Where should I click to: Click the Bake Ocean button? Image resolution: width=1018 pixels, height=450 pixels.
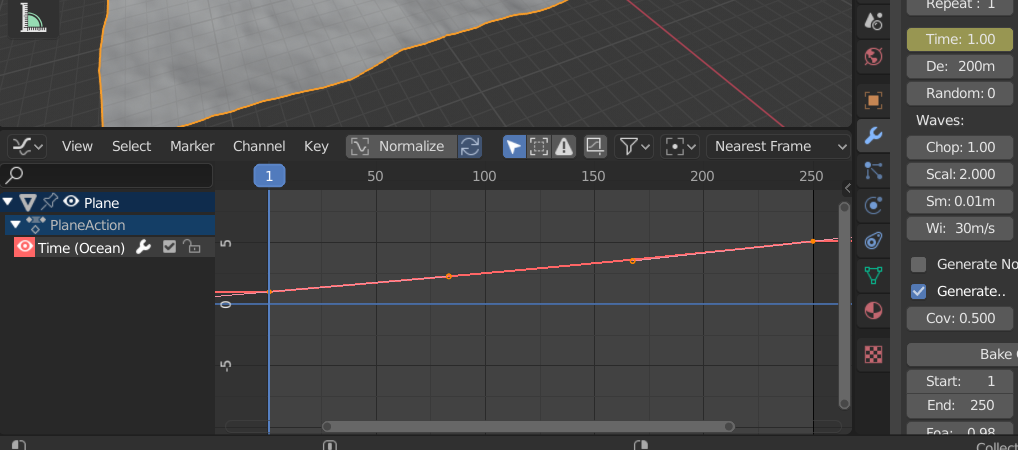click(962, 355)
